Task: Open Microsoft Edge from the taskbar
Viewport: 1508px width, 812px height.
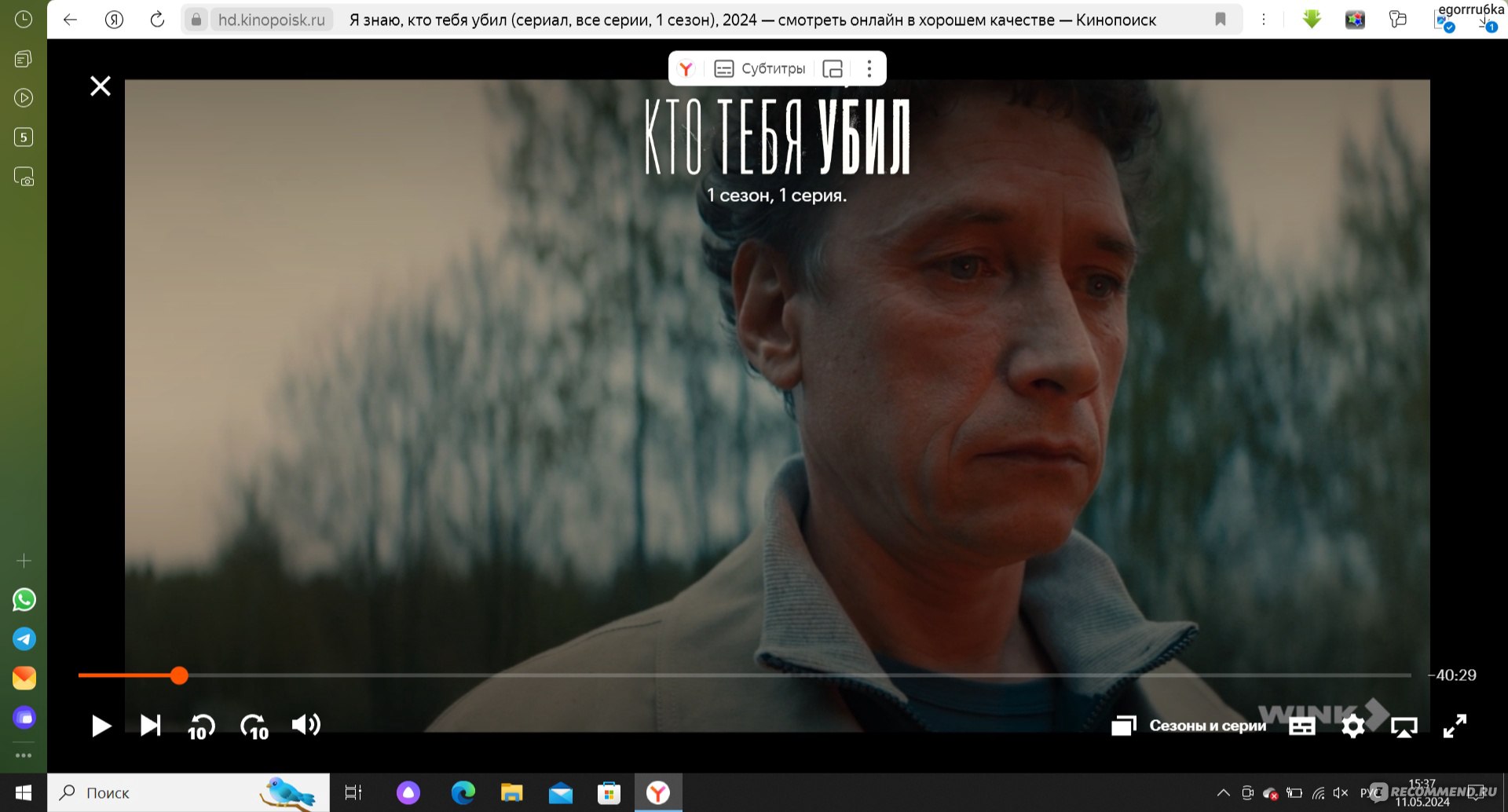Action: [463, 793]
